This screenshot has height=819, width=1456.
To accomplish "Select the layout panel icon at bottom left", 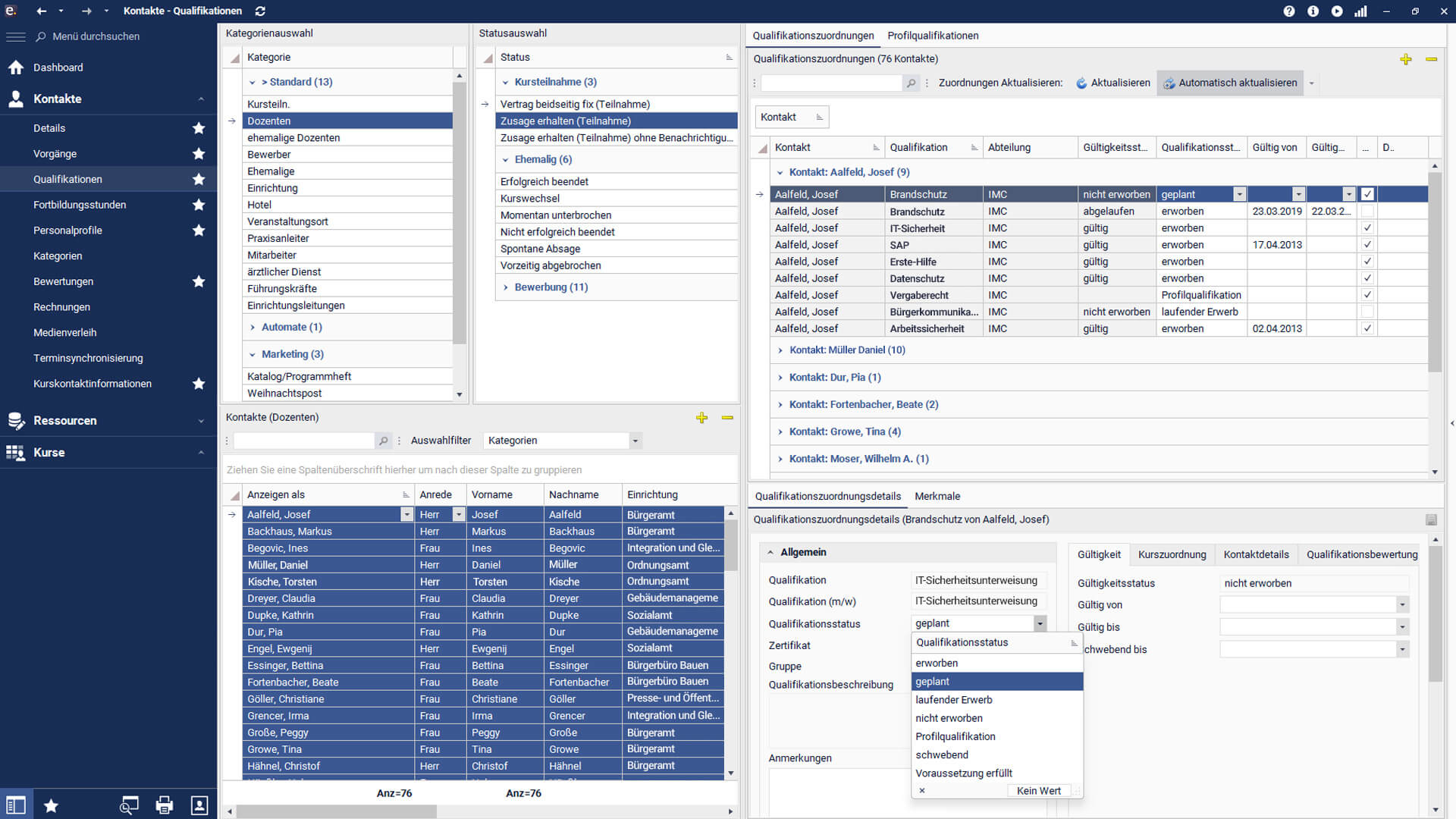I will (x=16, y=805).
